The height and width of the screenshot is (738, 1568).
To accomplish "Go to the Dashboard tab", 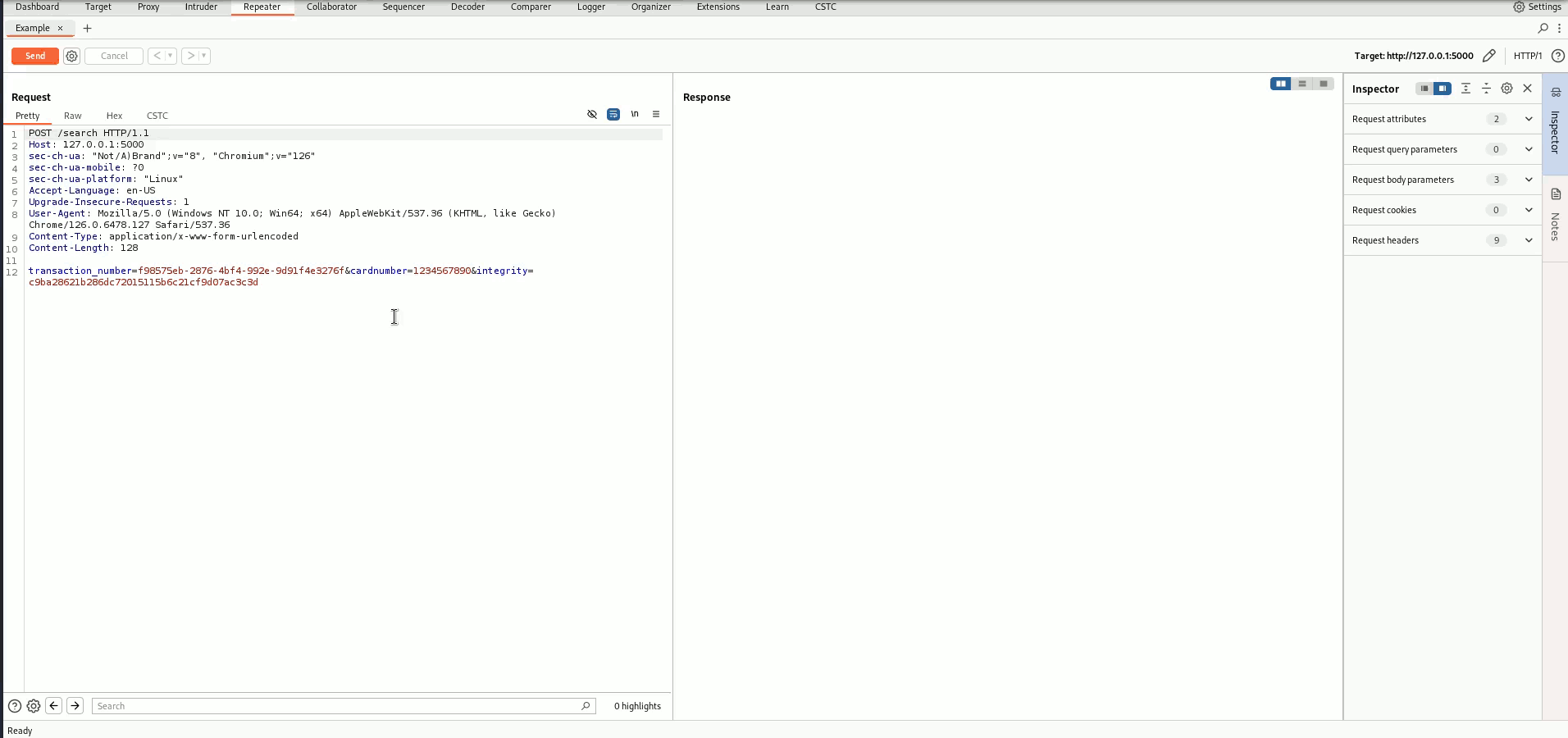I will coord(37,7).
